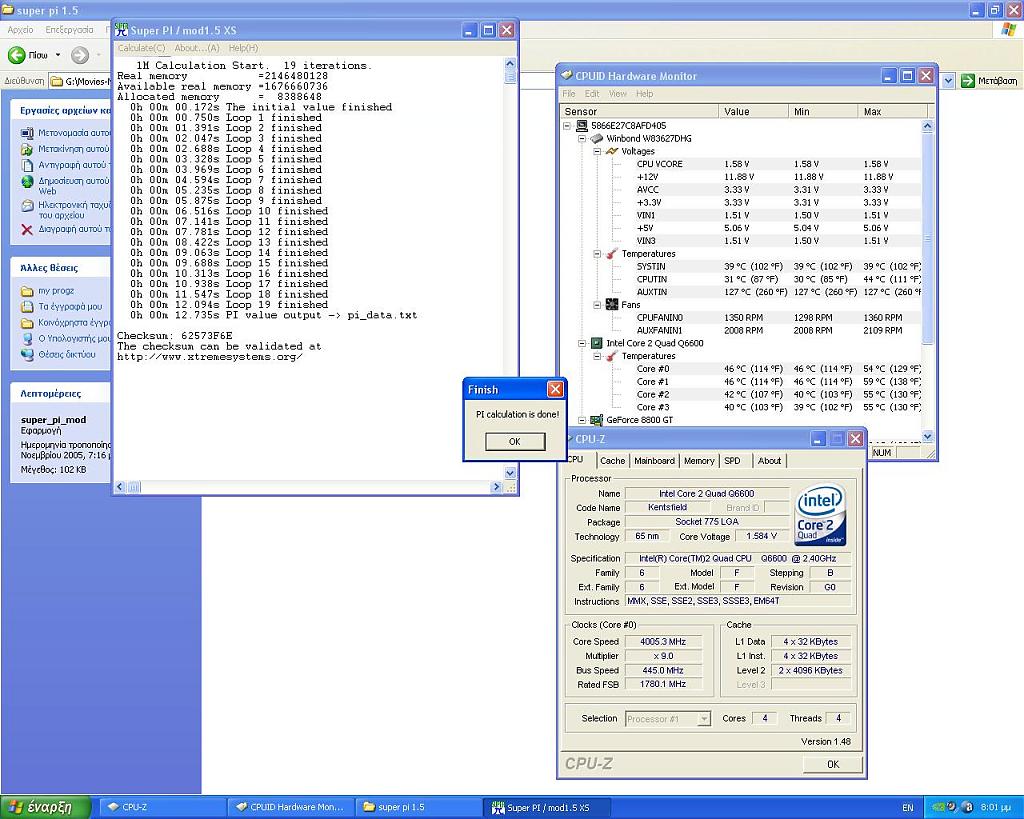Open the Calculate(C) menu in Super PI
Image resolution: width=1024 pixels, height=819 pixels.
pyautogui.click(x=141, y=48)
